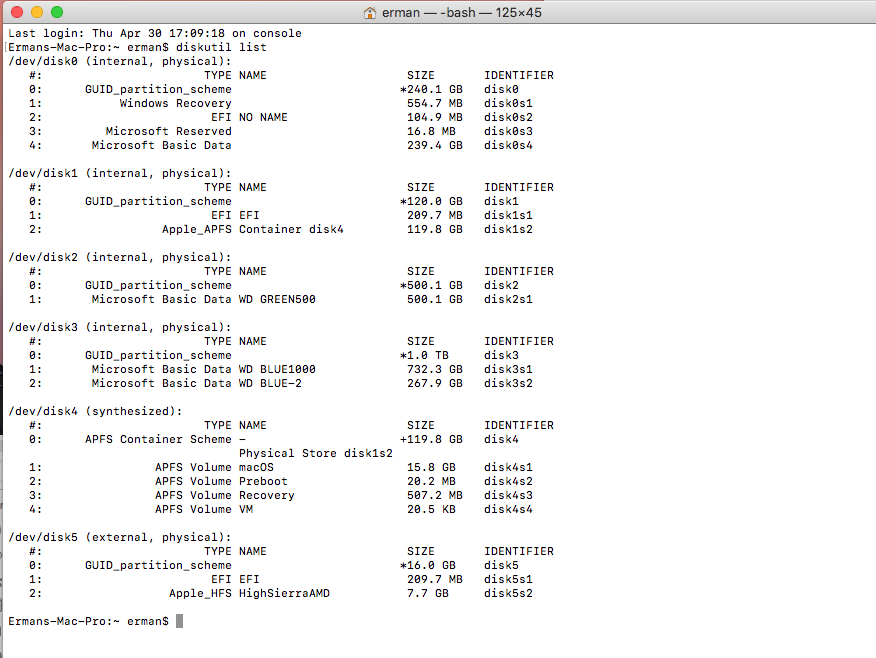
Task: Click the 'disk0s4' identifier
Action: [508, 145]
